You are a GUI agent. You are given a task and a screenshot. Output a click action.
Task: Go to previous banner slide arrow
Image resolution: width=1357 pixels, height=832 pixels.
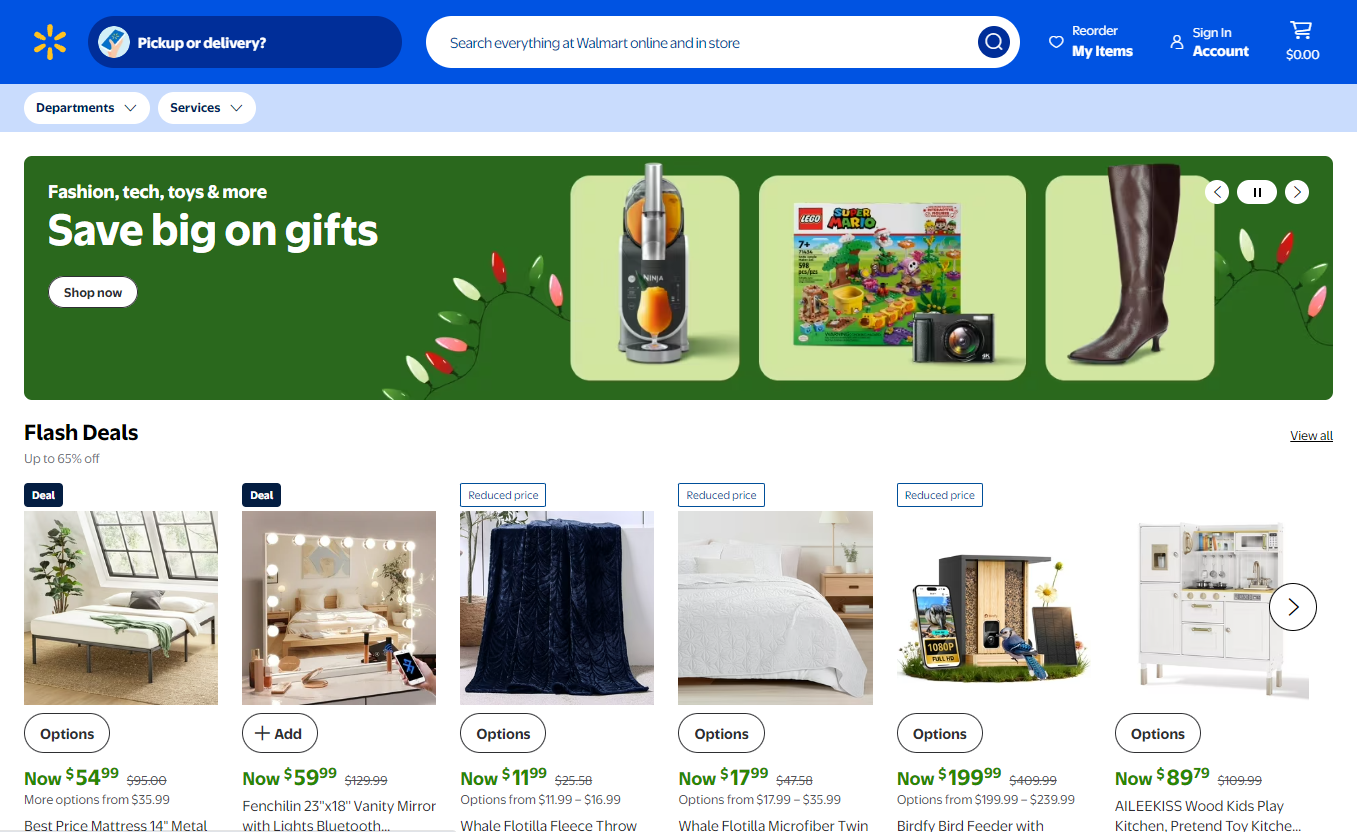tap(1217, 192)
